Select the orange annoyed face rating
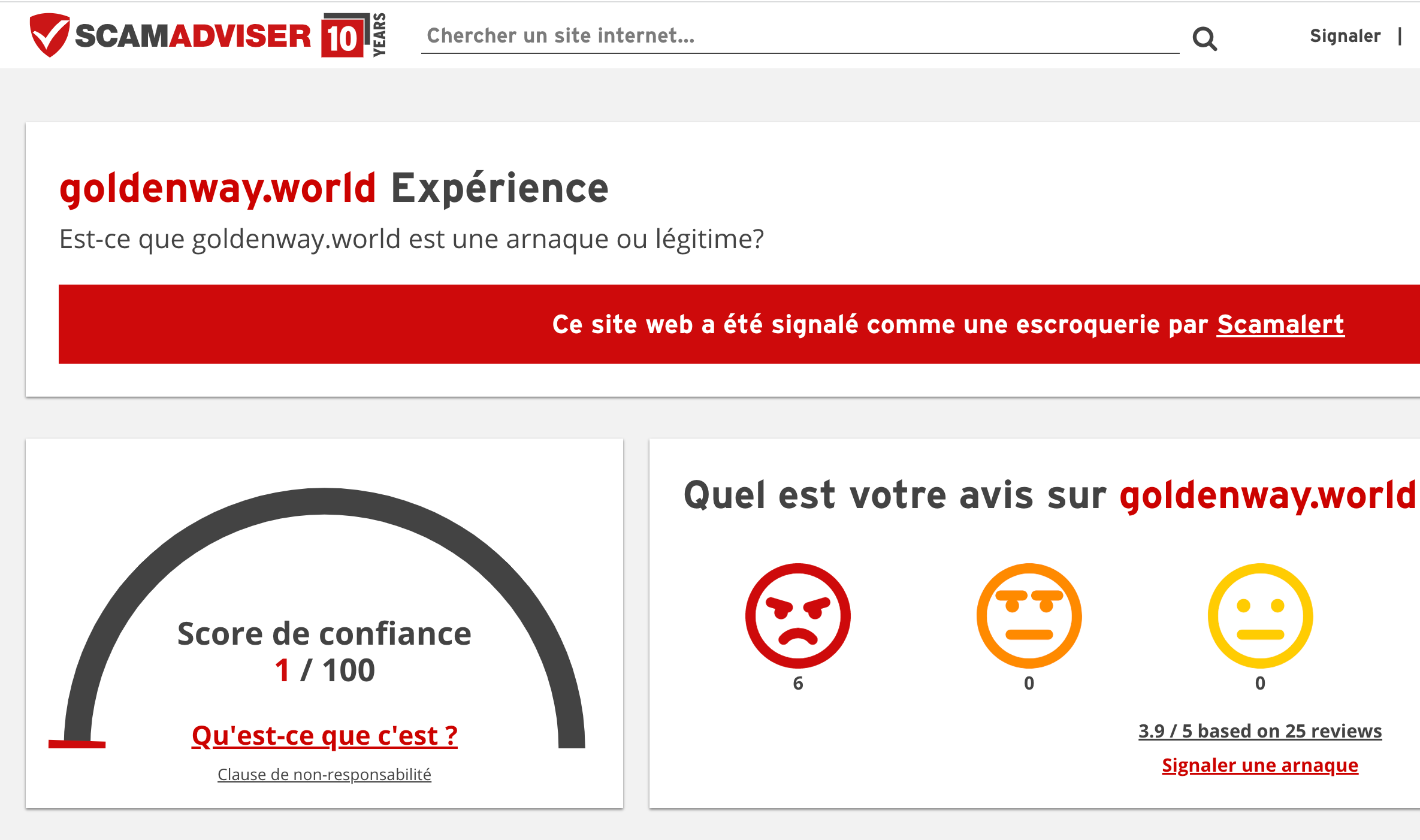 point(1029,615)
